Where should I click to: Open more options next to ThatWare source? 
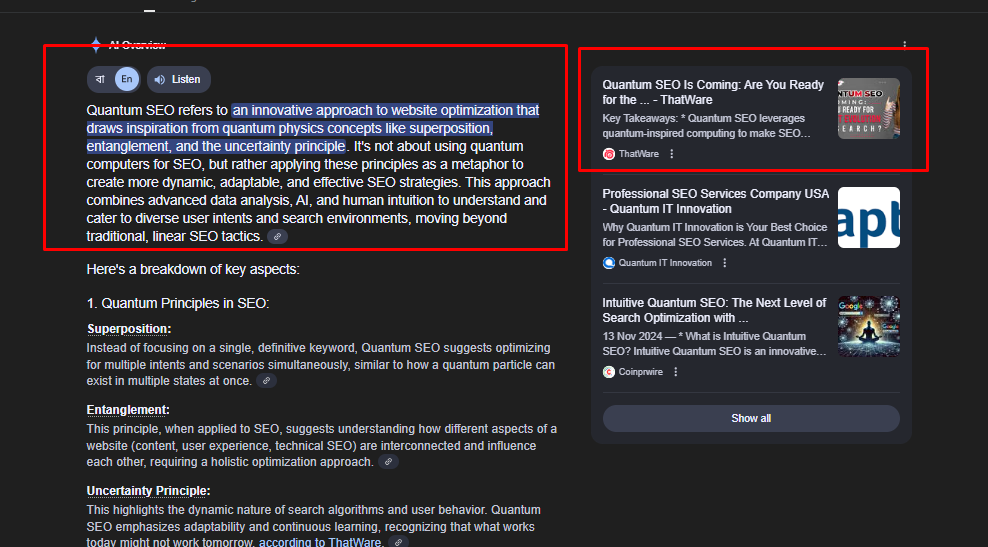(x=672, y=154)
